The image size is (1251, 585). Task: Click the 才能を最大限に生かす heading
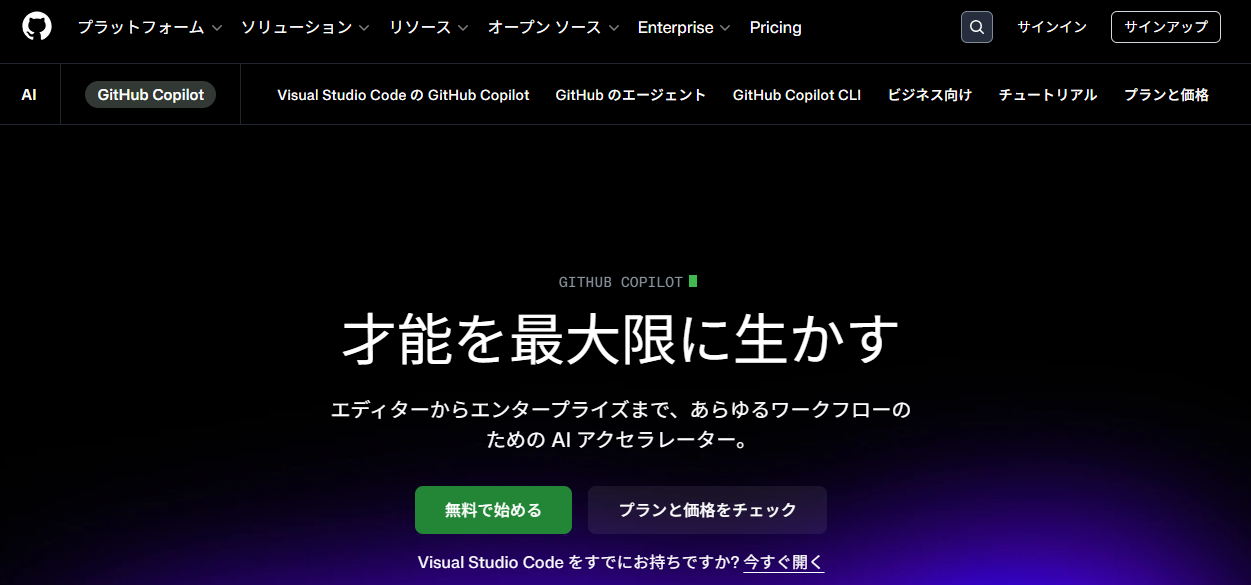621,339
